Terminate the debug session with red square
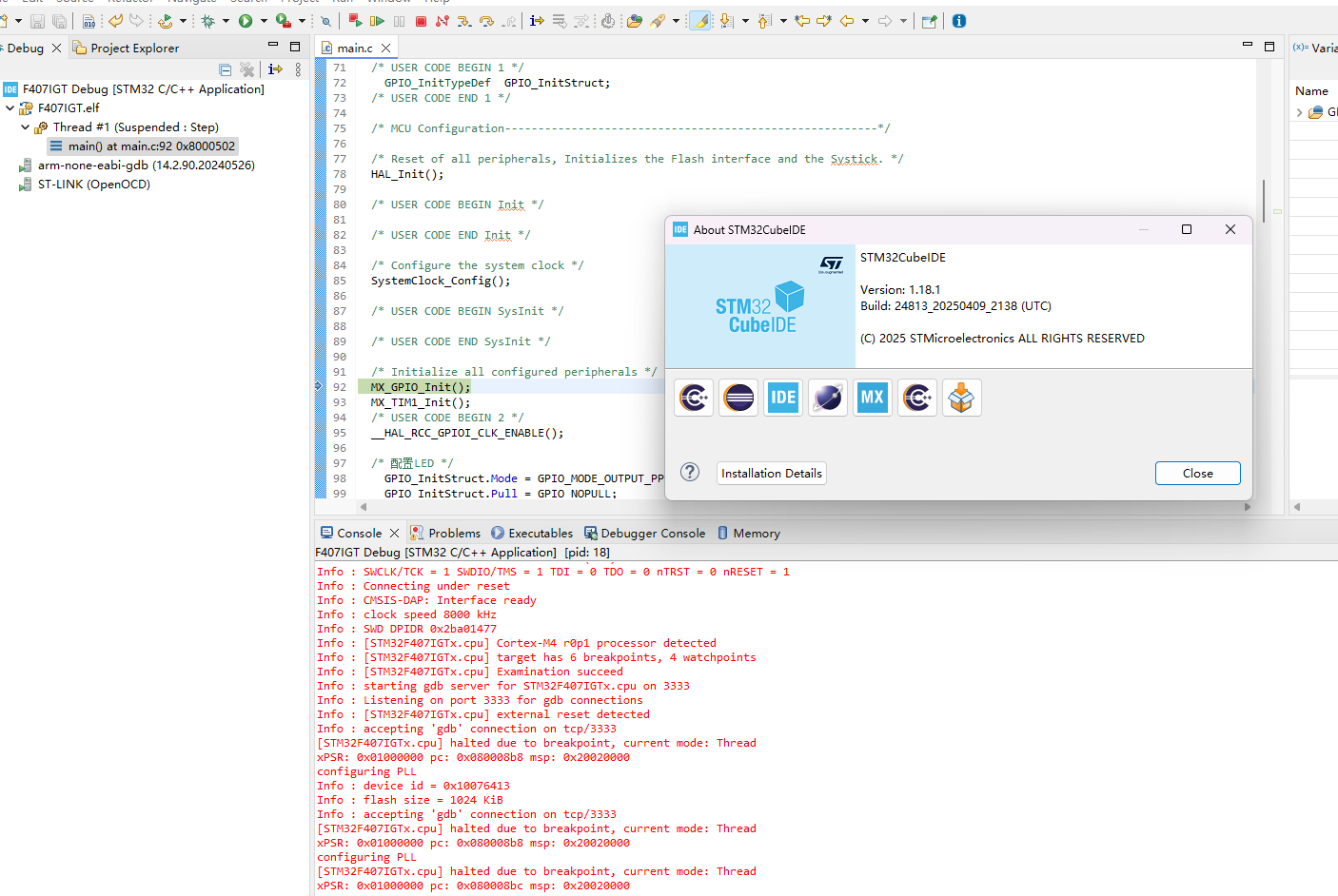The height and width of the screenshot is (896, 1338). click(x=421, y=21)
